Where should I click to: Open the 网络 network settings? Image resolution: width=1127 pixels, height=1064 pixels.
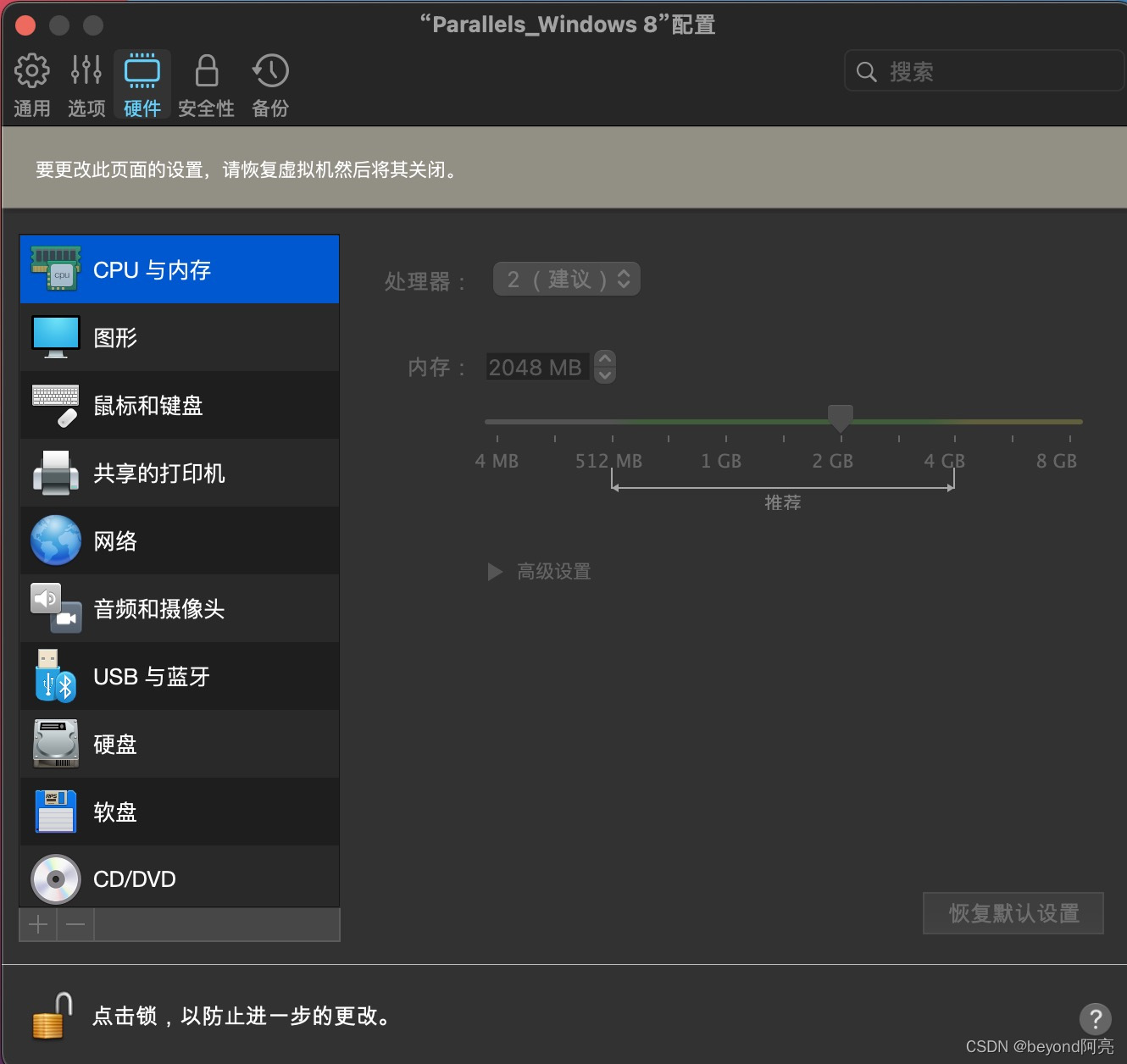click(x=179, y=540)
